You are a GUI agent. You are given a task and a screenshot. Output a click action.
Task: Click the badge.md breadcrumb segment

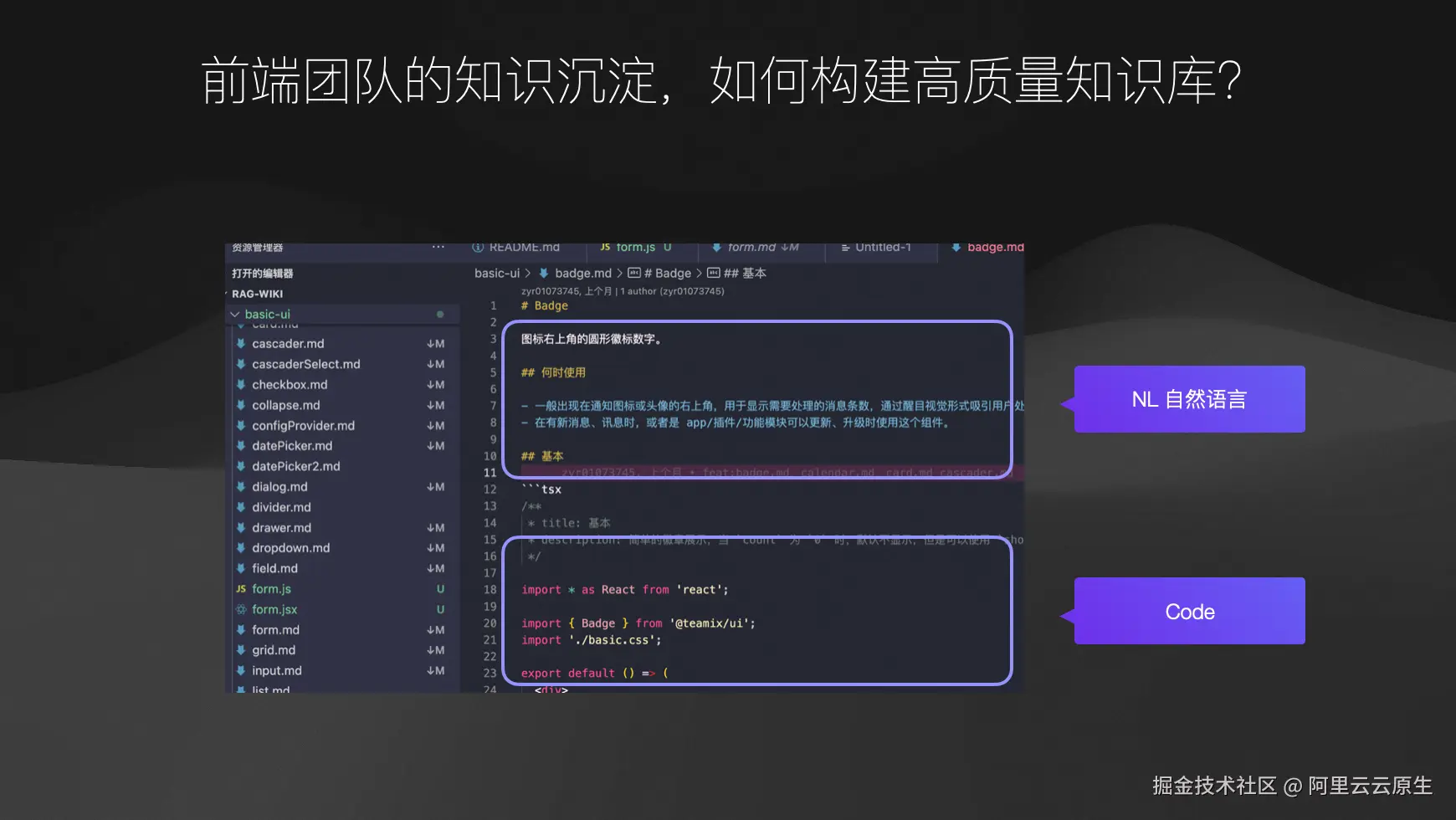(583, 273)
